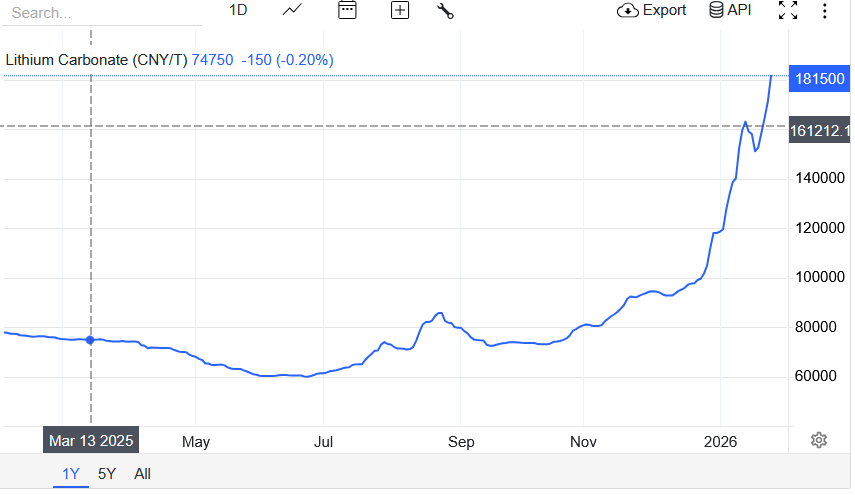This screenshot has height=495, width=855.
Task: Click the Lithium Carbonate (CNY/T) legend label
Action: pos(96,60)
